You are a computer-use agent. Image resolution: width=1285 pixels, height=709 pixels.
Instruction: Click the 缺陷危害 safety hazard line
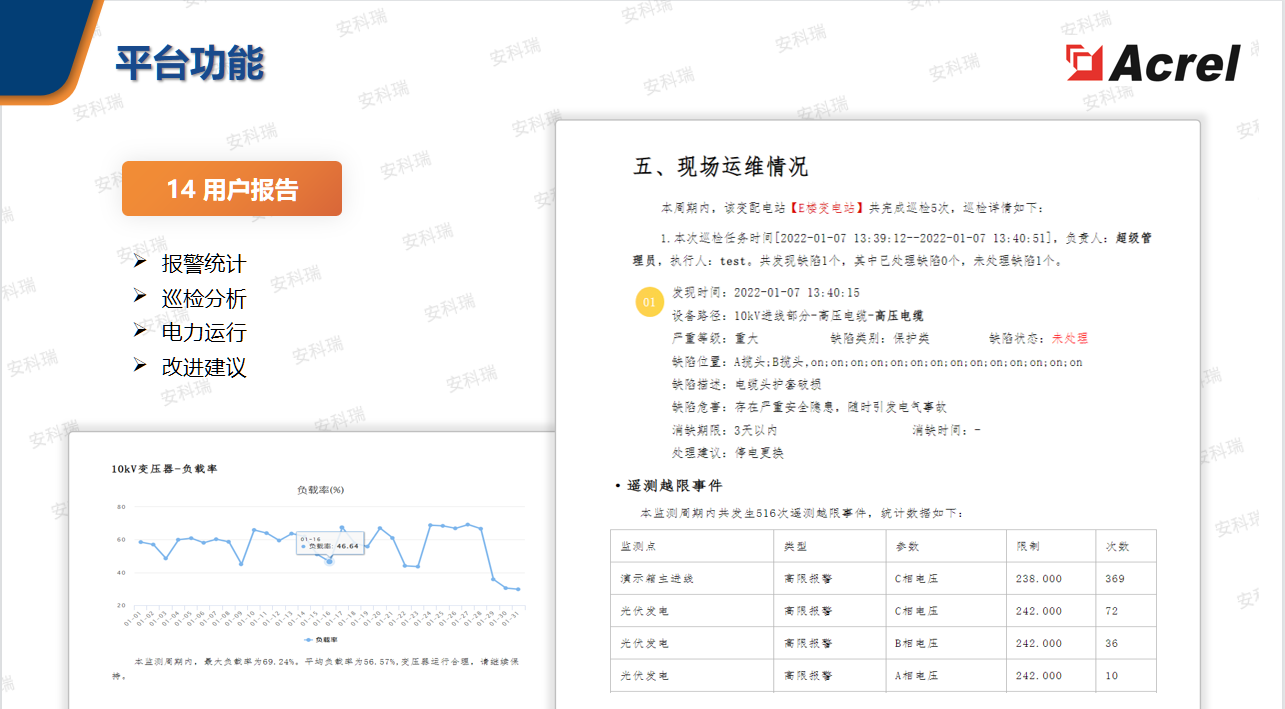point(809,407)
